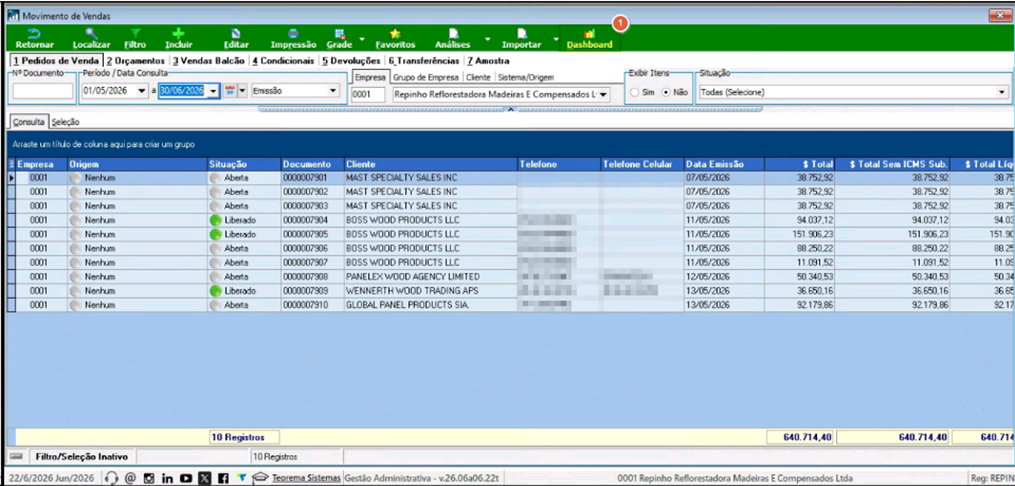
Task: Collapse the filter panel with the chevron
Action: [509, 110]
